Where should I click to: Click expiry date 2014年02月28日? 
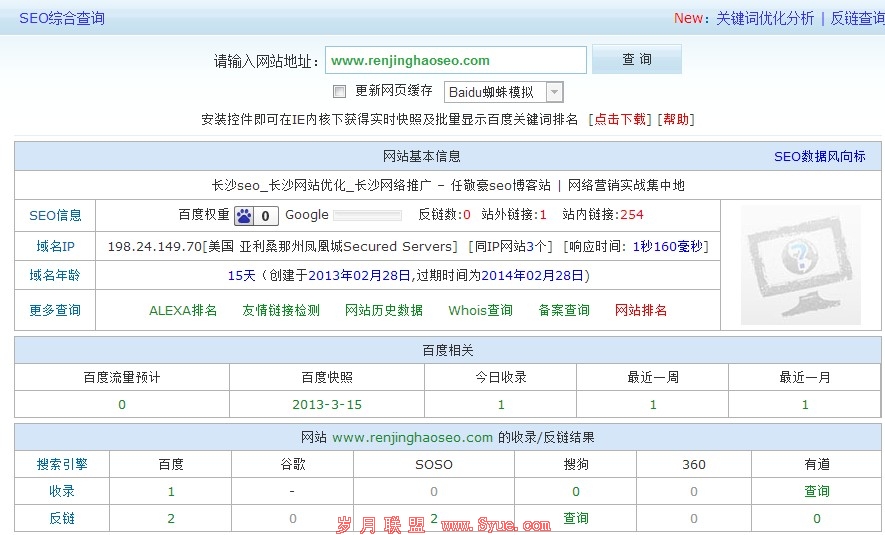tap(532, 275)
